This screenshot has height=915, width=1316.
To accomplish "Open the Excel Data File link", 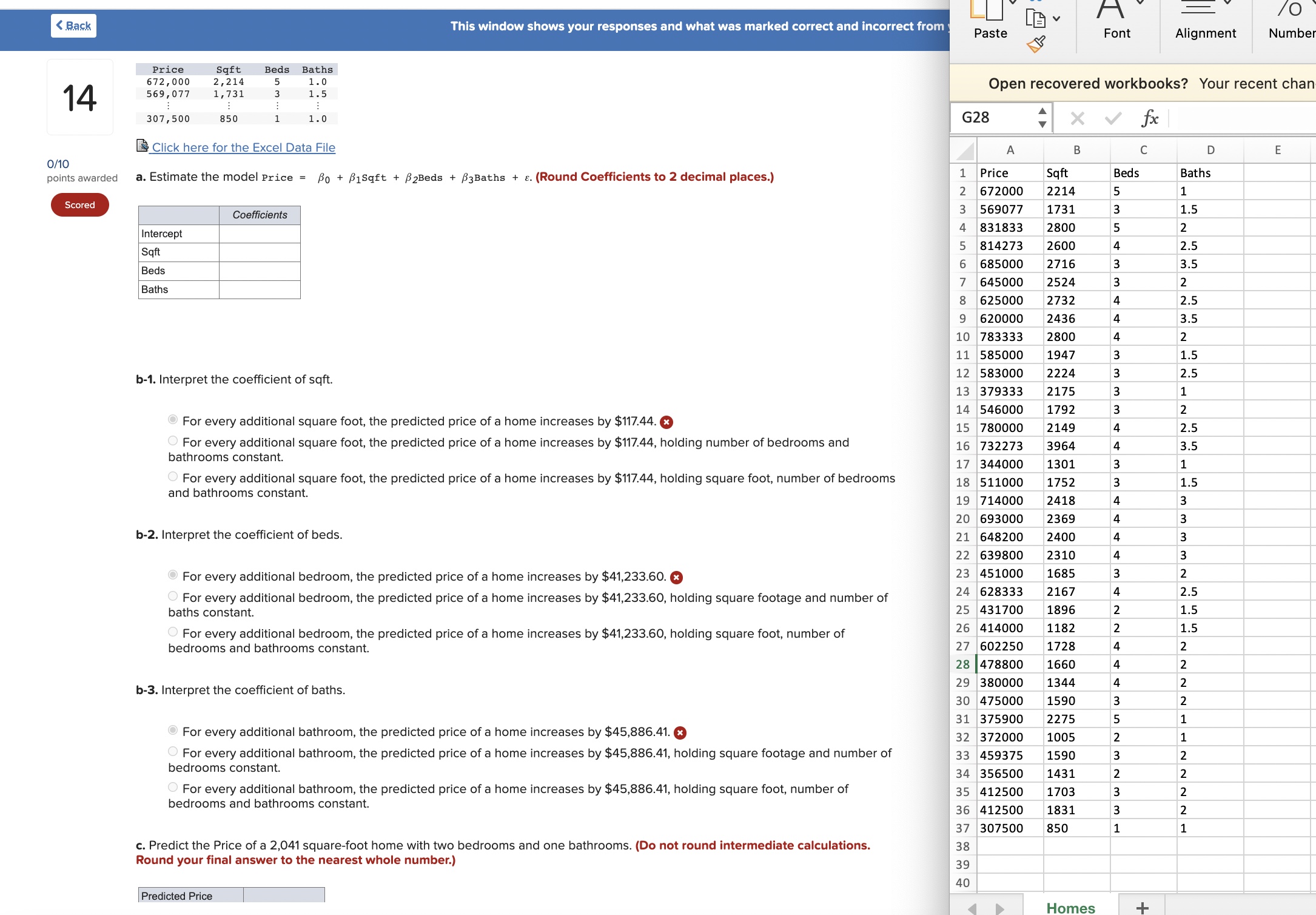I will click(x=243, y=147).
